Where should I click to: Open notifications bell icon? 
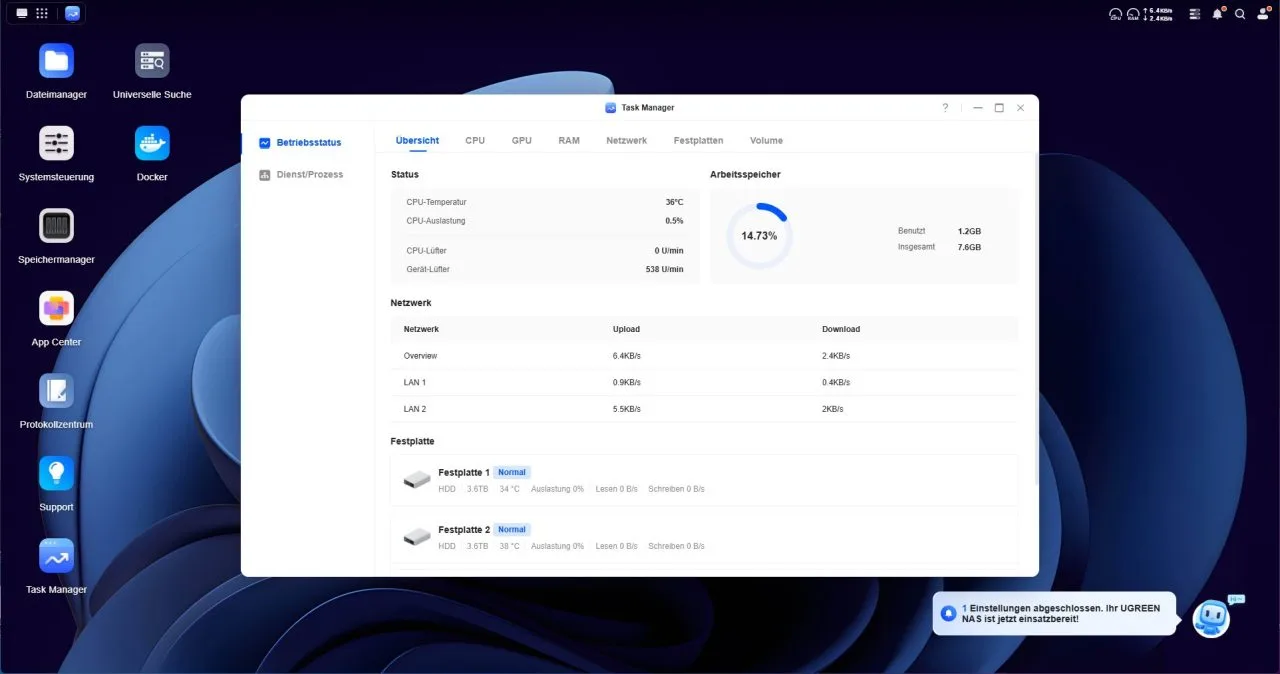pyautogui.click(x=1218, y=14)
